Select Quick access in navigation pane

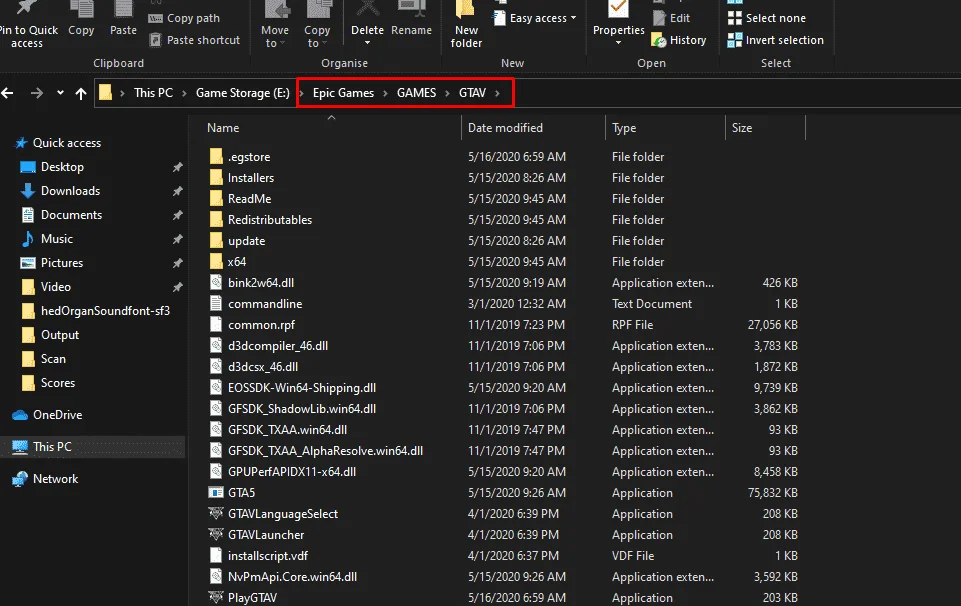pyautogui.click(x=66, y=143)
